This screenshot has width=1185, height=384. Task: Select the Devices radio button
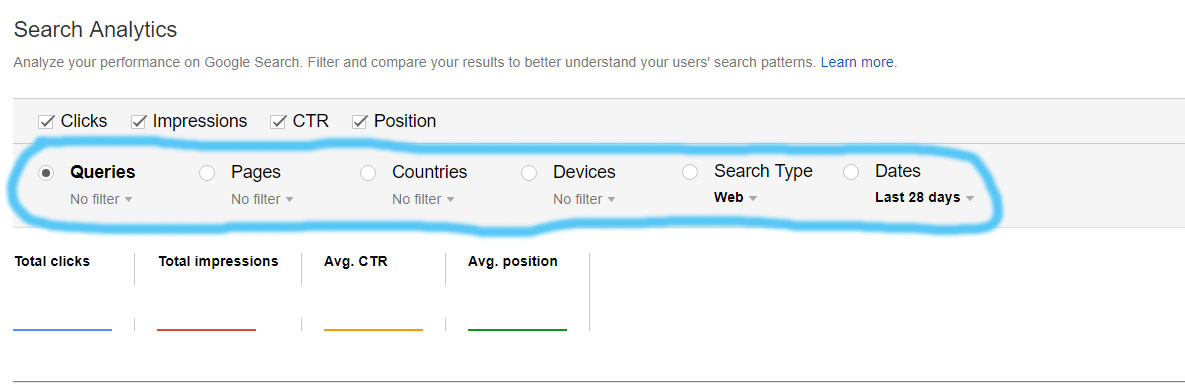click(x=529, y=173)
